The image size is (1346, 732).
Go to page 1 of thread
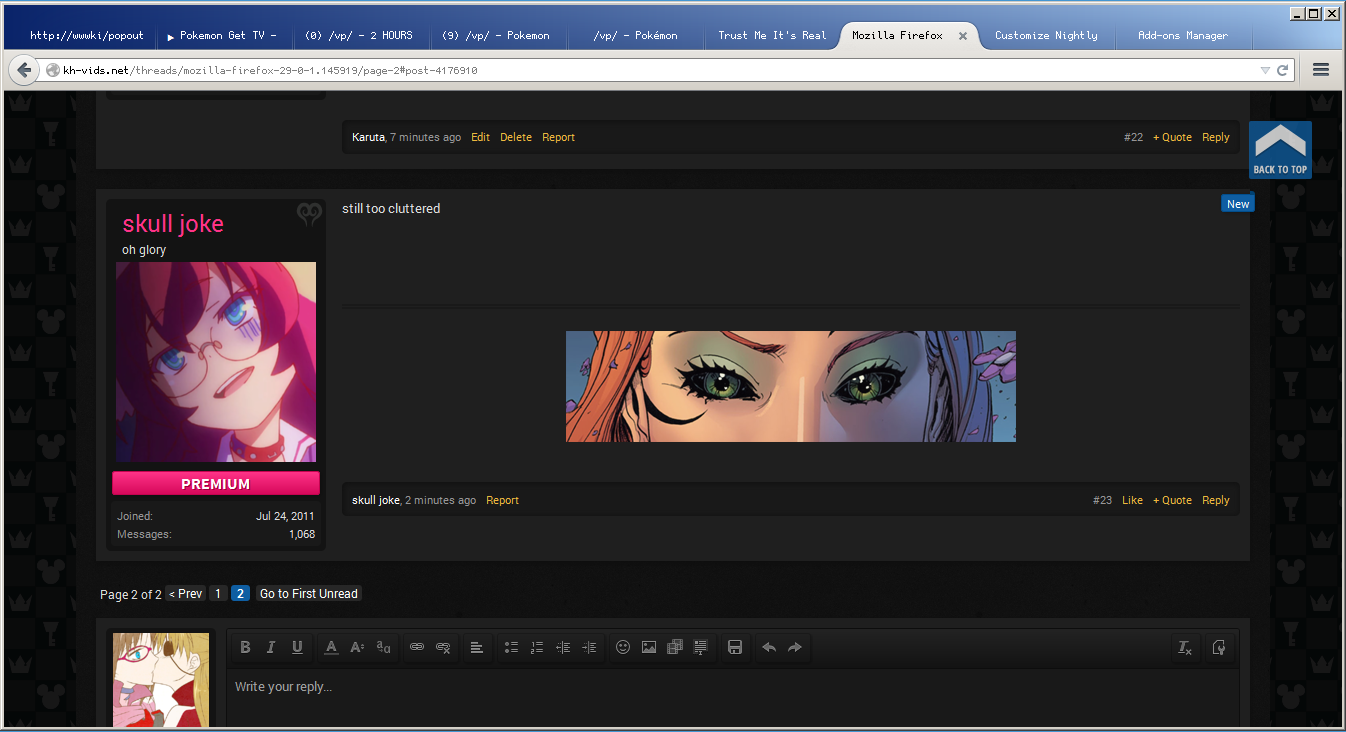[219, 594]
